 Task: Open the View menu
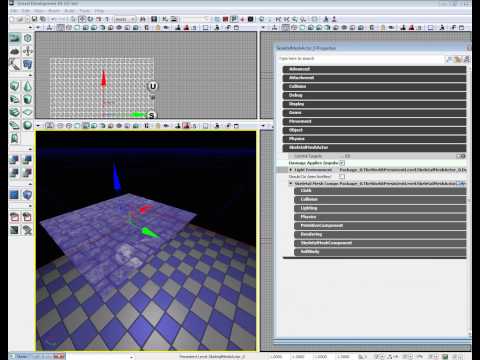pyautogui.click(x=39, y=11)
